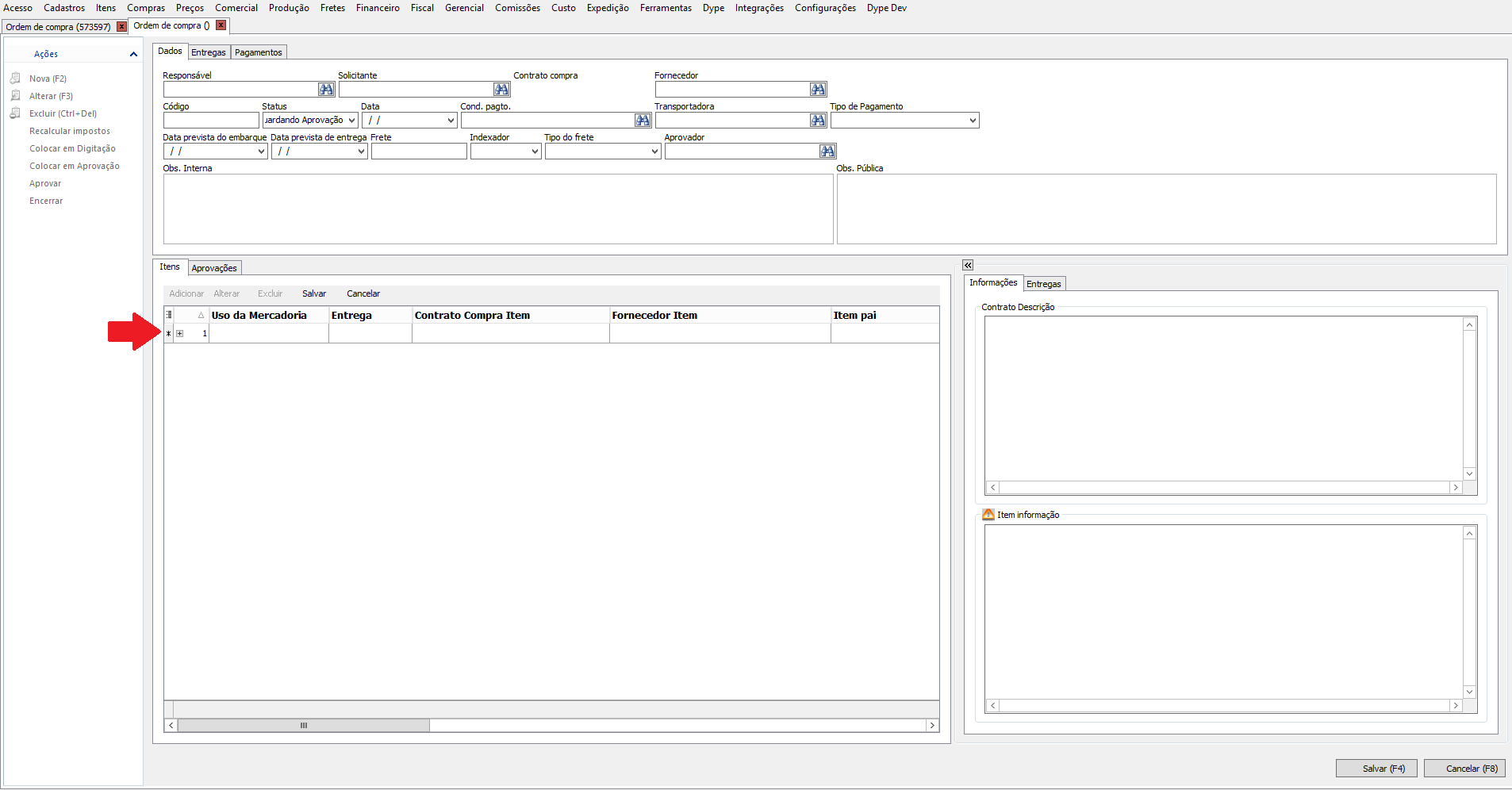Screen dimensions: 1512x790
Task: Open the Tipo de Pagamento dropdown
Action: click(973, 121)
